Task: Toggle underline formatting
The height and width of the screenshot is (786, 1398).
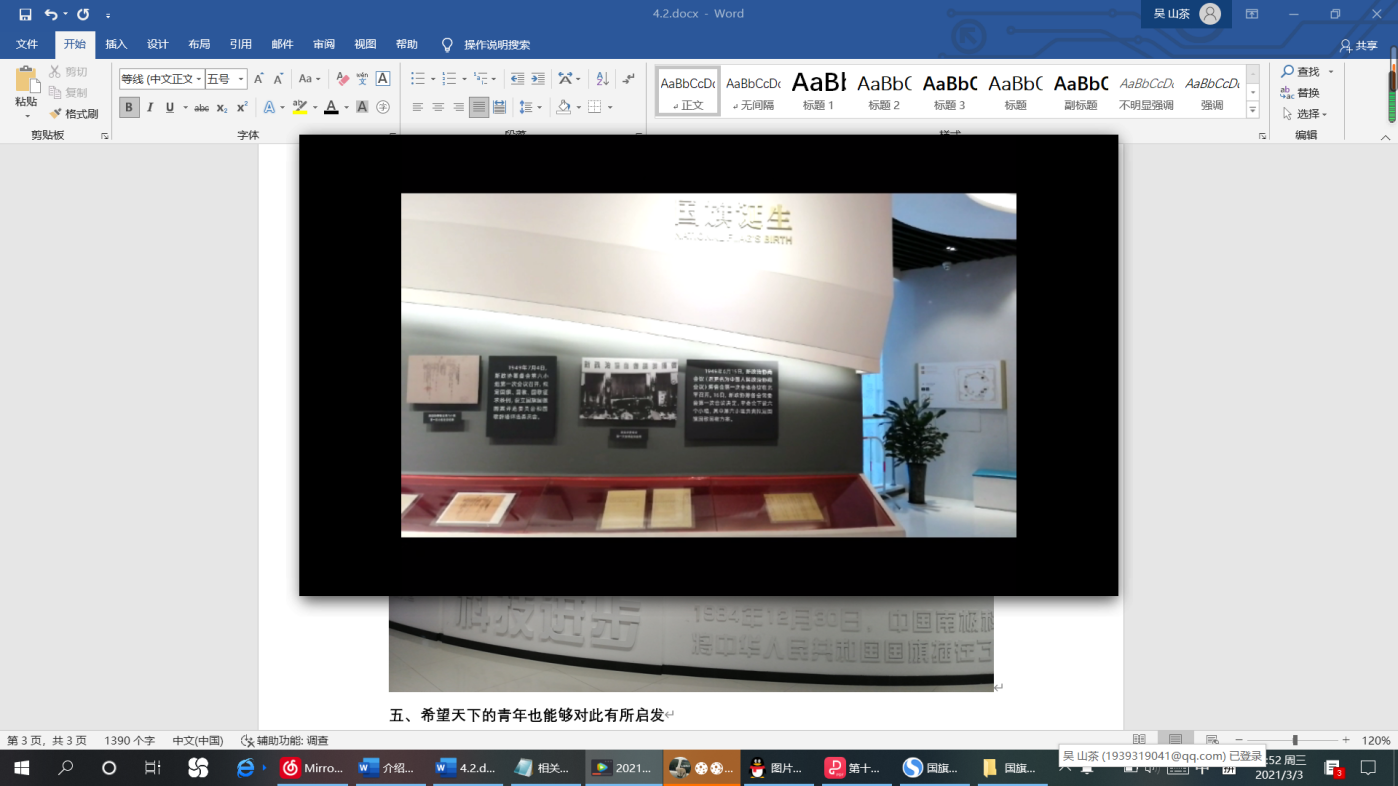Action: click(x=170, y=108)
